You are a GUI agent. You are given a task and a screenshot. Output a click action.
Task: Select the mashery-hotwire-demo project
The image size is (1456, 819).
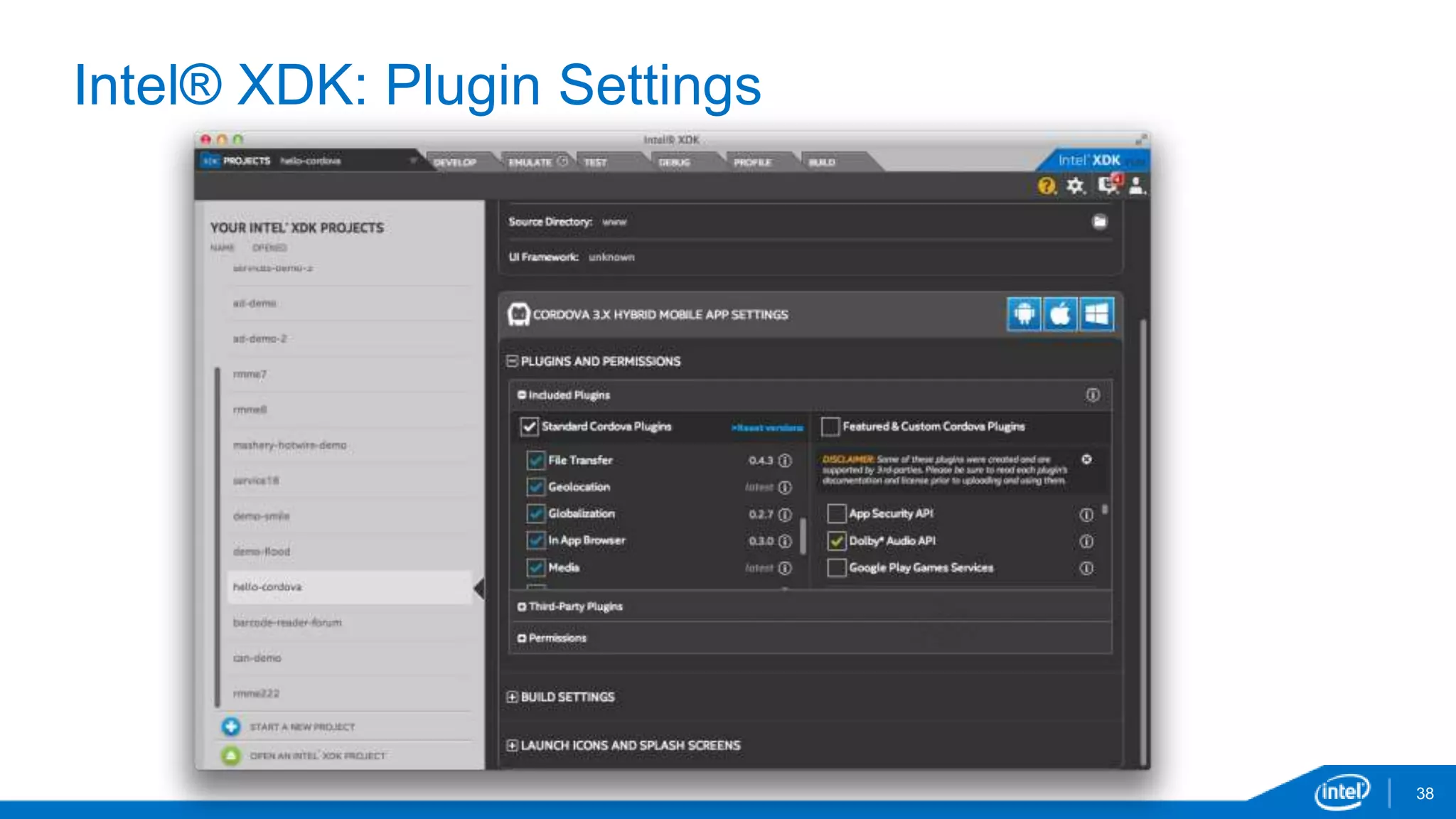tap(349, 445)
